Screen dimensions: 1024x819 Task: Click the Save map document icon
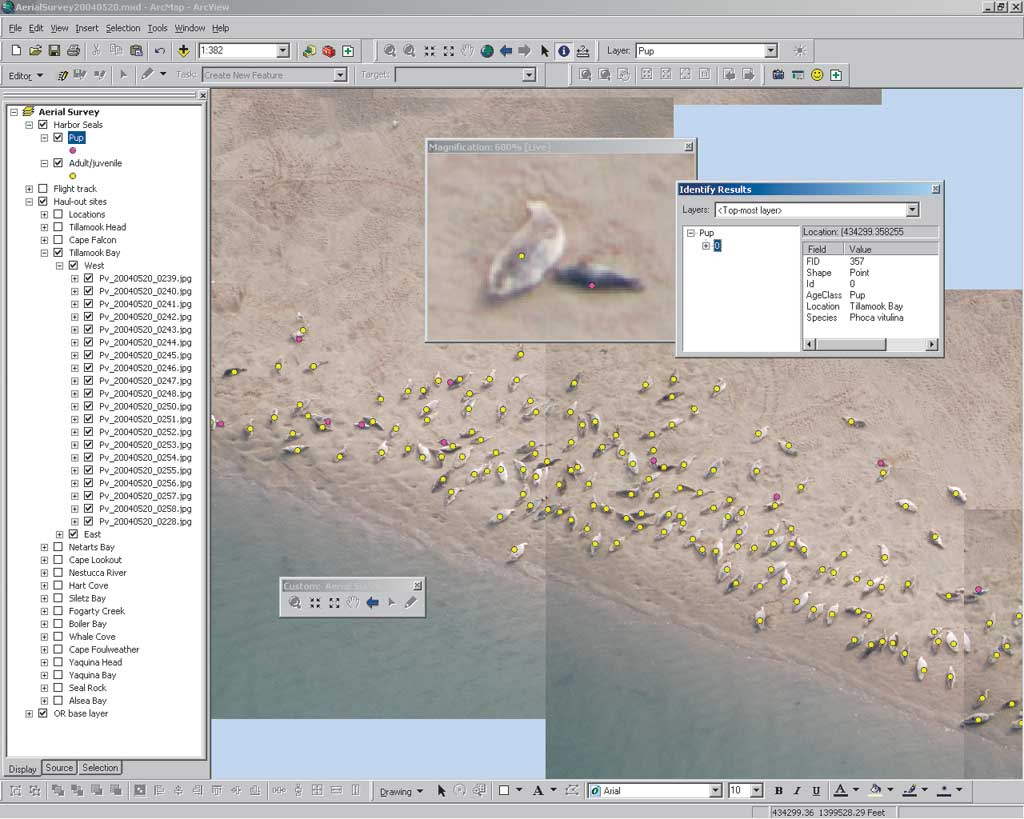pos(54,51)
